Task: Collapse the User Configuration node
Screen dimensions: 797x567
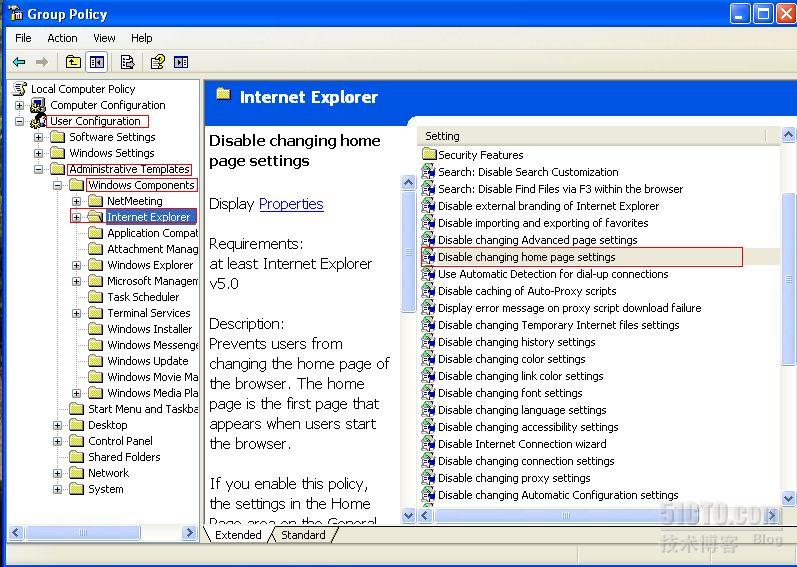Action: click(x=19, y=121)
